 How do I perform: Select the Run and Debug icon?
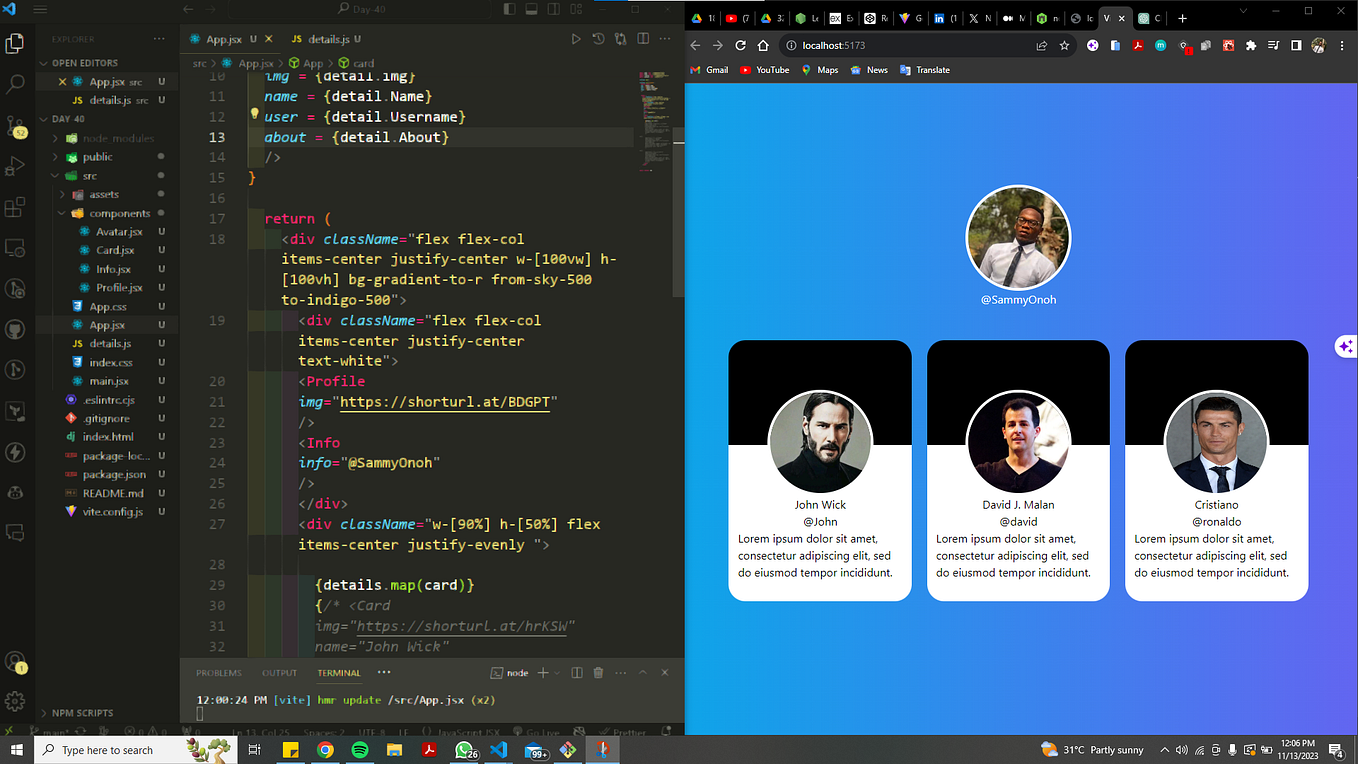[x=15, y=165]
